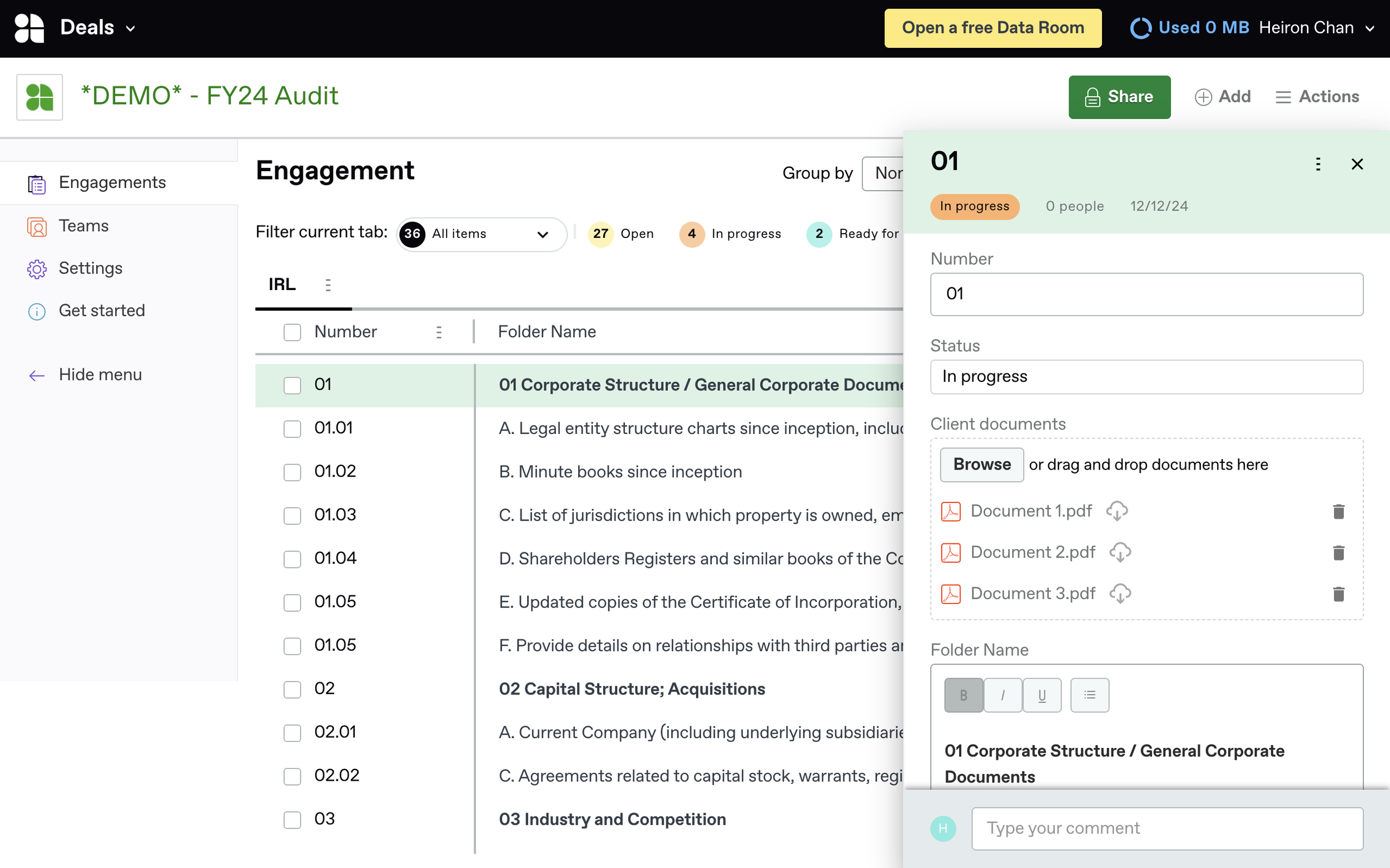The height and width of the screenshot is (868, 1390).
Task: Click the Type your comment field
Action: point(1166,828)
